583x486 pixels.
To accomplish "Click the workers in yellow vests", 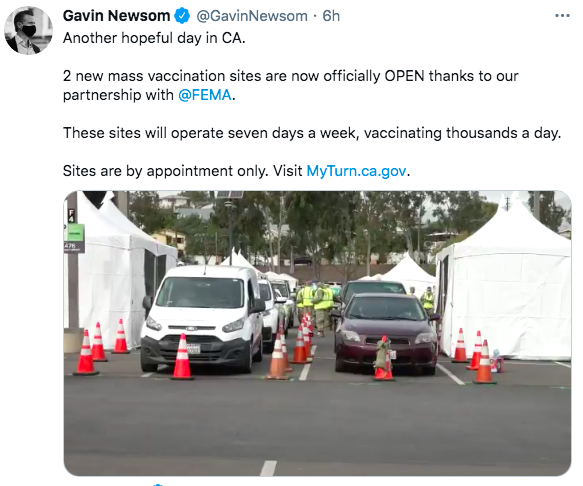I will pyautogui.click(x=315, y=299).
